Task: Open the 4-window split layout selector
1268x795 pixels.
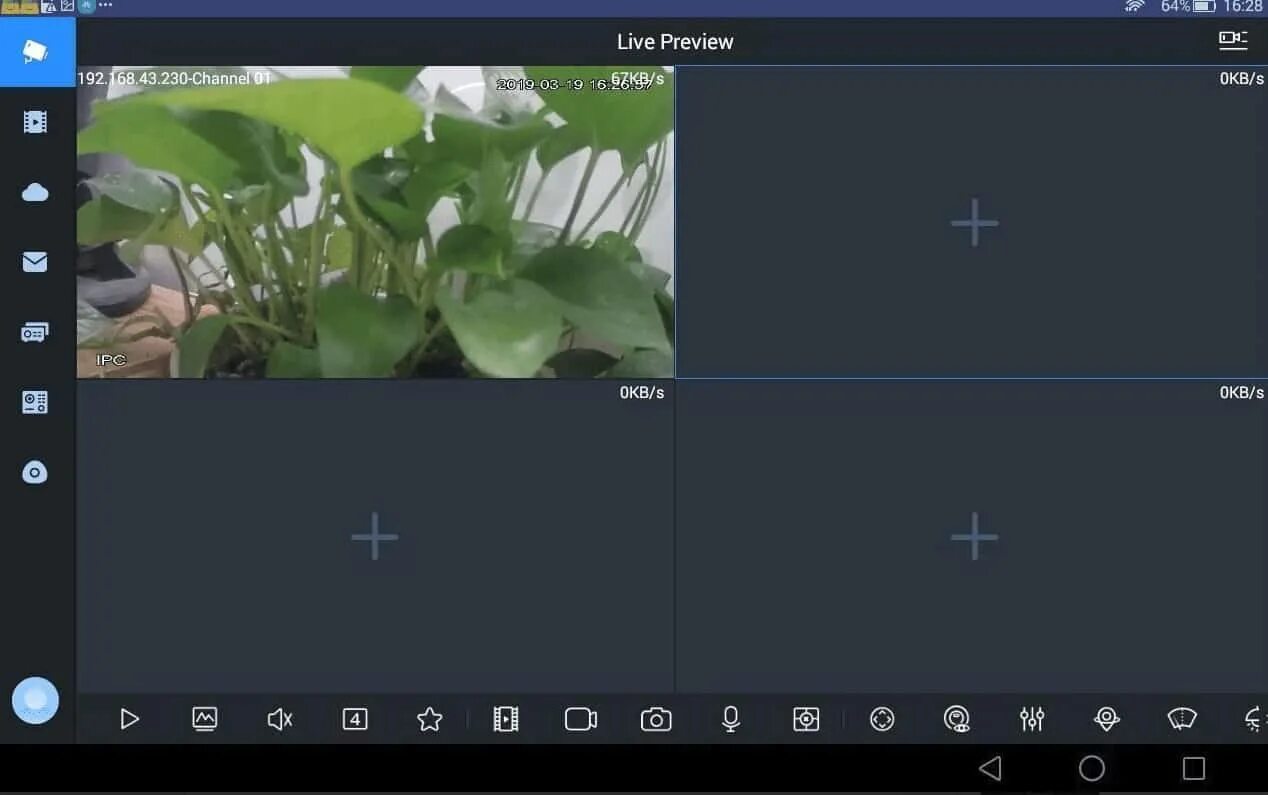Action: (x=355, y=719)
